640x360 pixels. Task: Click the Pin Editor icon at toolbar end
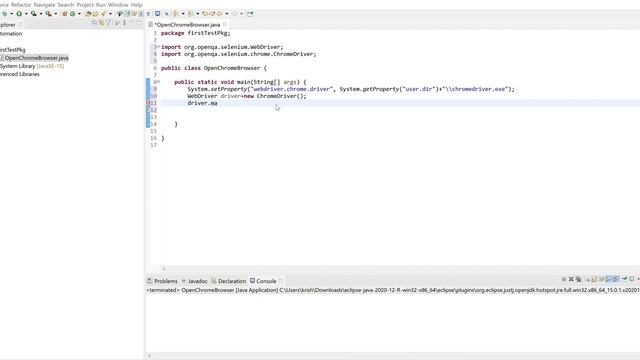250,14
